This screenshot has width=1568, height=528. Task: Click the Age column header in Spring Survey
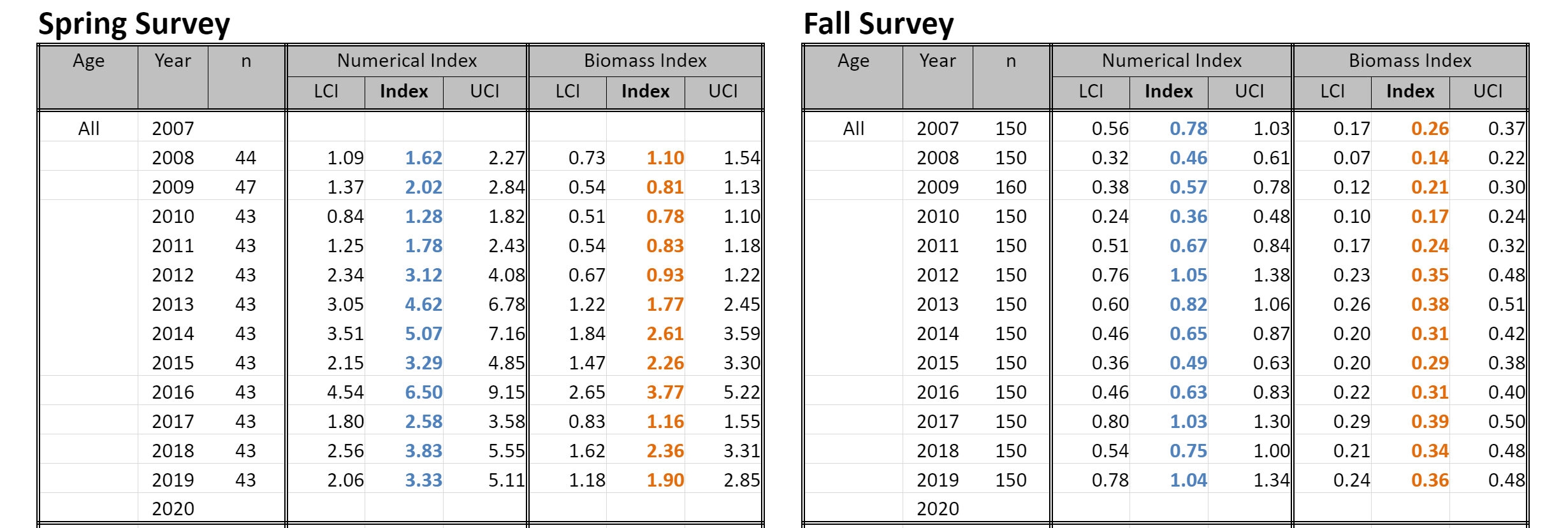click(89, 61)
